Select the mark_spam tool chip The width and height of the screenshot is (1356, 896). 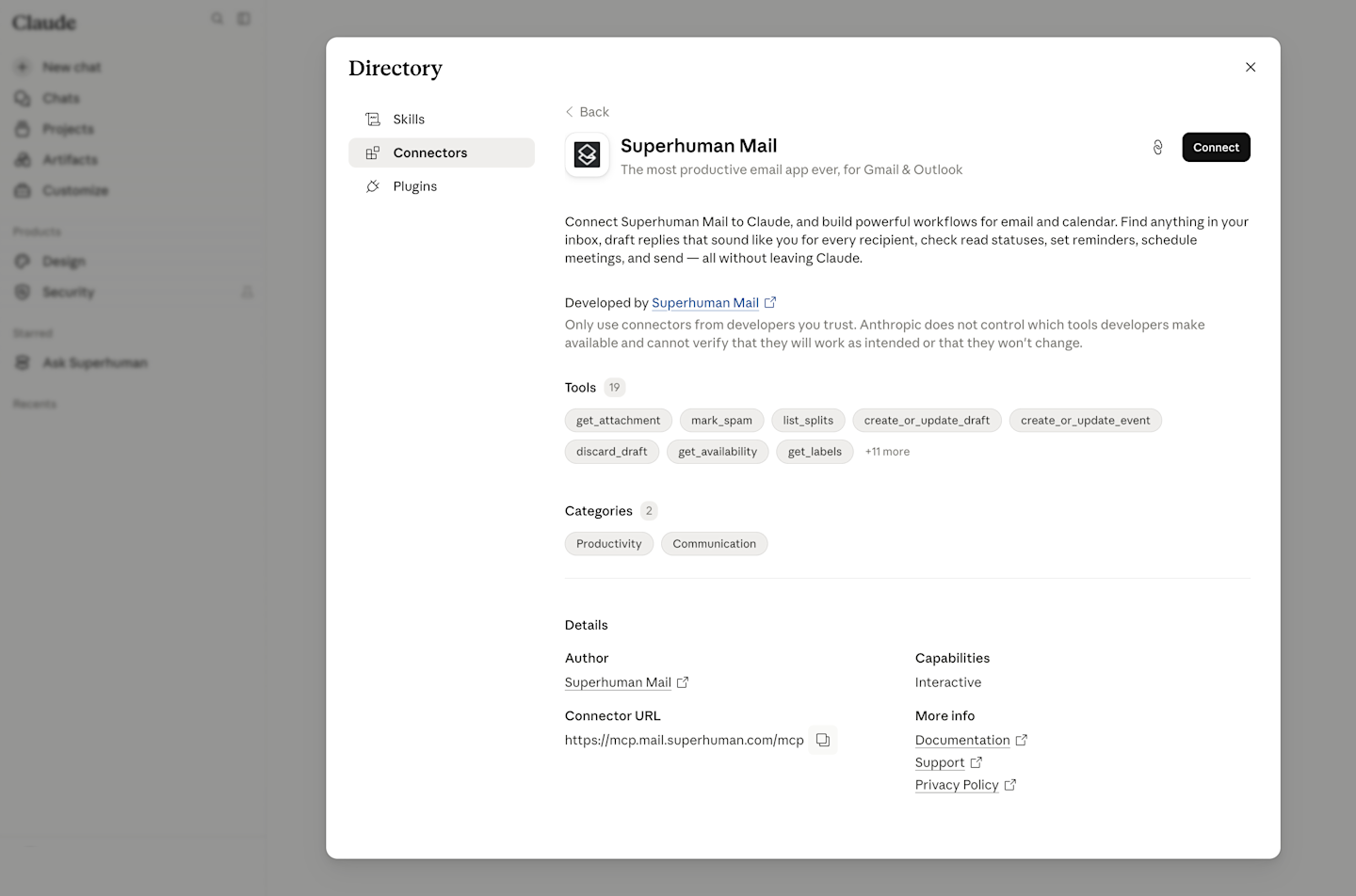(x=721, y=421)
